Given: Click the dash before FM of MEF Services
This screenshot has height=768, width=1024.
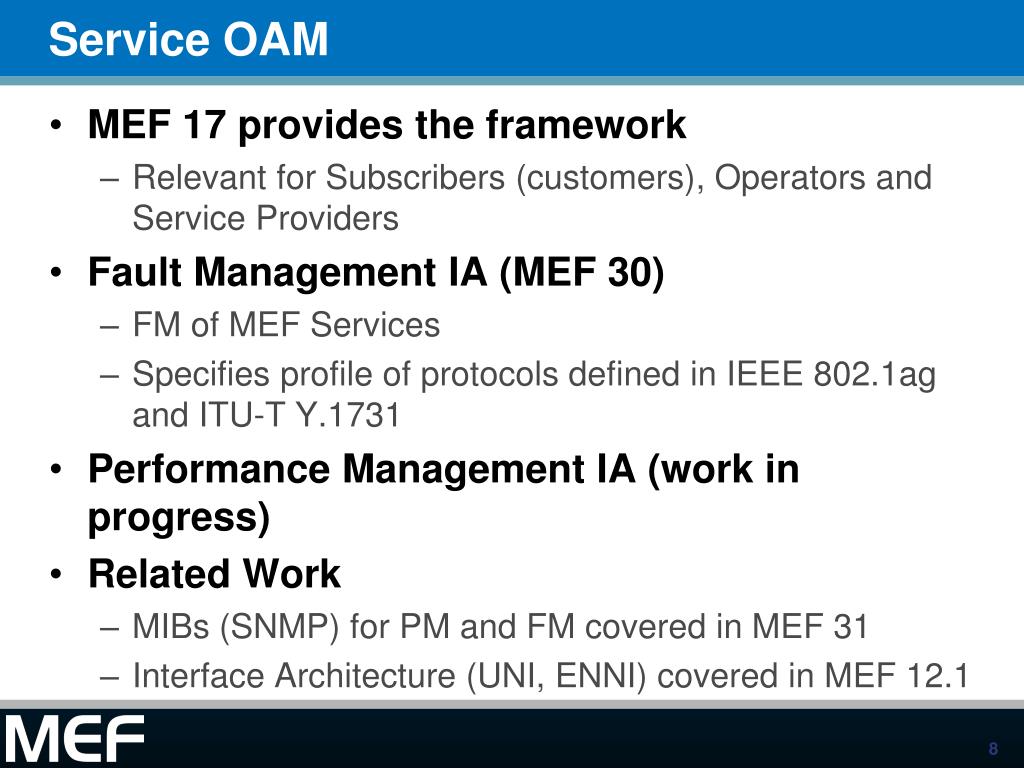Looking at the screenshot, I should tap(110, 326).
